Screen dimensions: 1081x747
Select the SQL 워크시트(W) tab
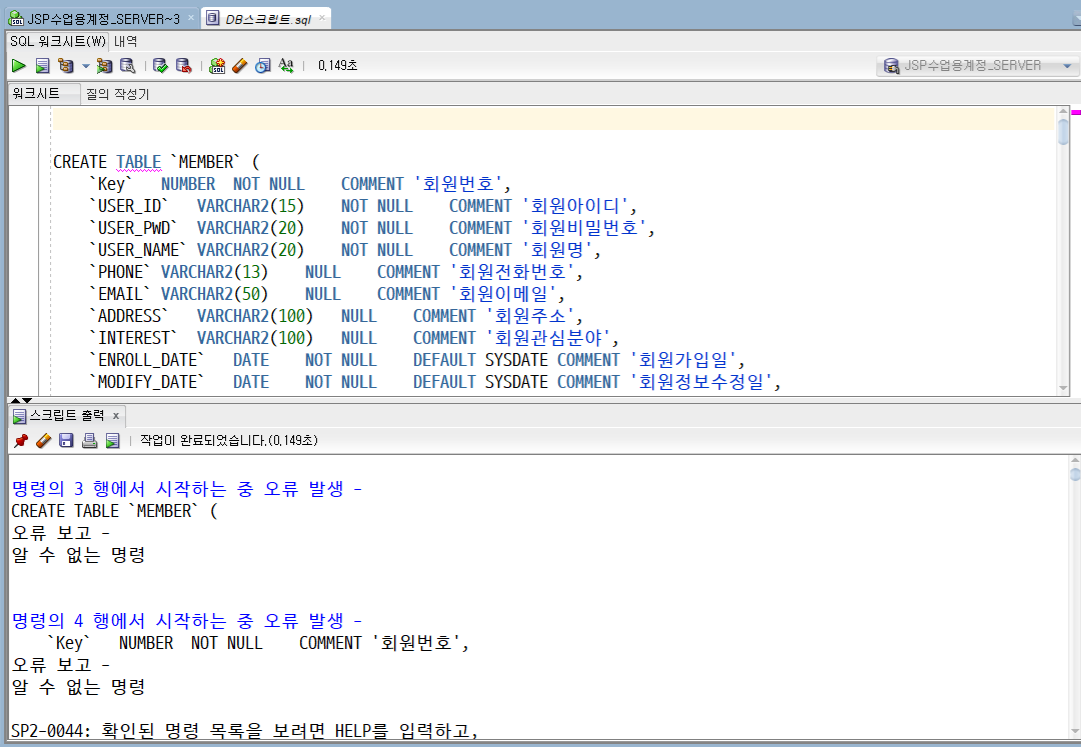coord(58,41)
